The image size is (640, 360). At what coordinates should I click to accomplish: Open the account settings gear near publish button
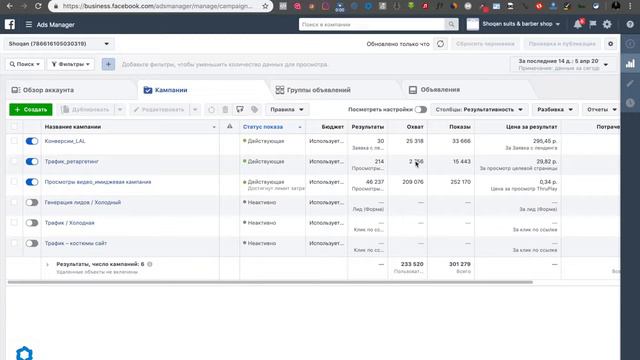[611, 44]
